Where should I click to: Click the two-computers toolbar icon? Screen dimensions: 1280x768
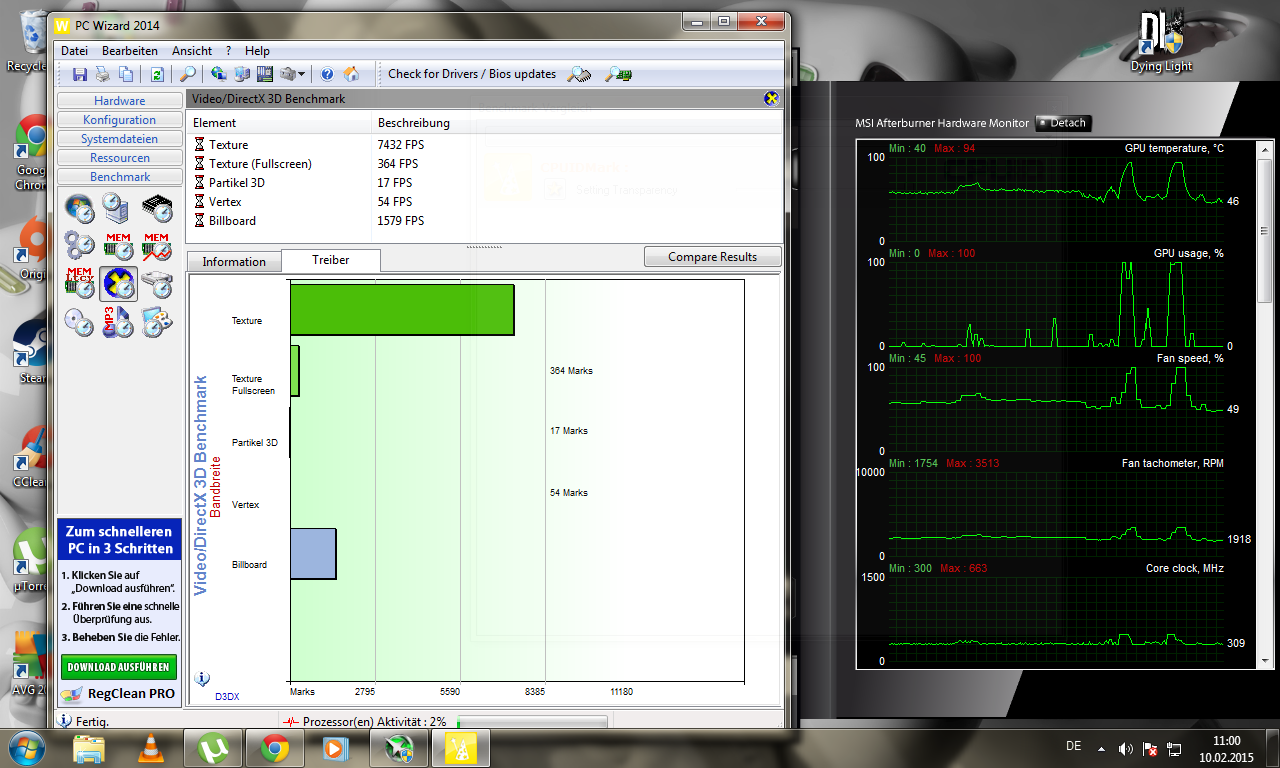pyautogui.click(x=242, y=74)
